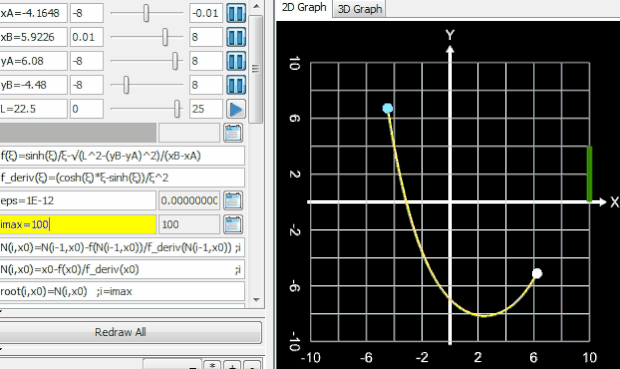This screenshot has width=620, height=369.
Task: Edit the xB=5.9226 value field
Action: [x=33, y=37]
